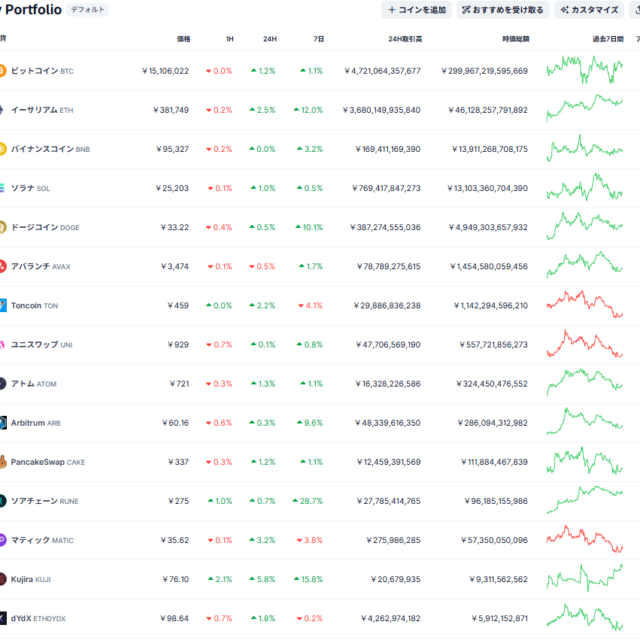Click the PancakeSwap CAKE coin icon

pyautogui.click(x=3, y=462)
